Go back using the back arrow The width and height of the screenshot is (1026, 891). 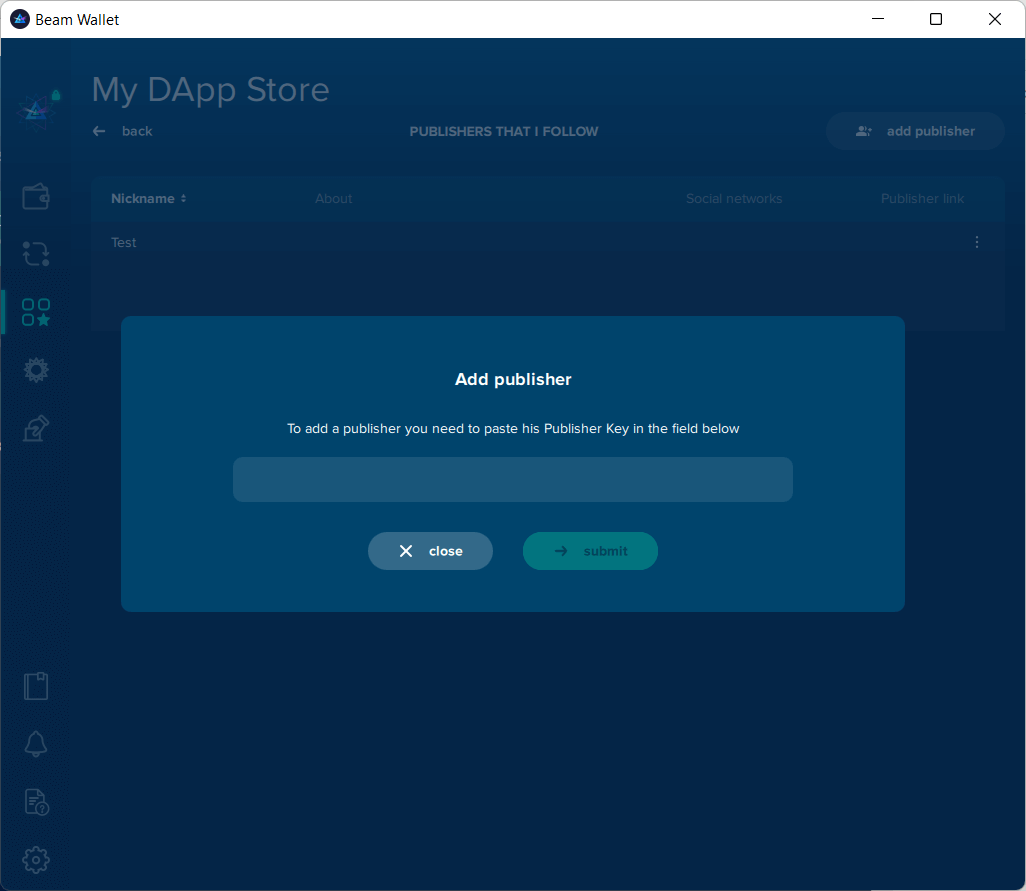pyautogui.click(x=122, y=131)
